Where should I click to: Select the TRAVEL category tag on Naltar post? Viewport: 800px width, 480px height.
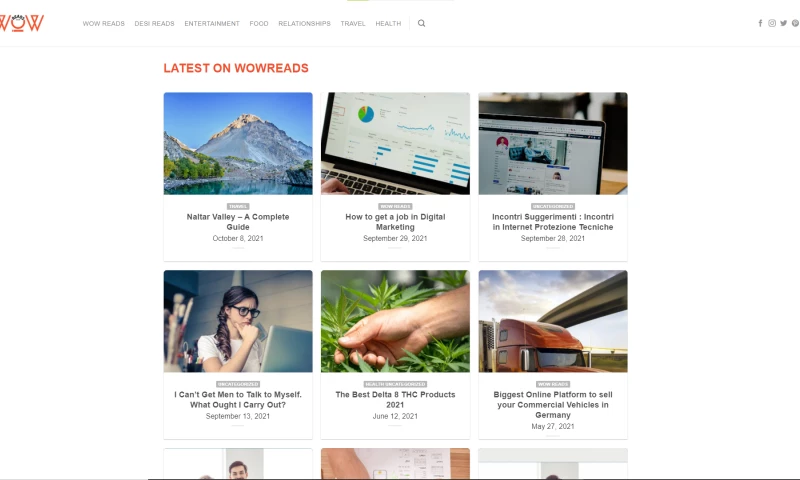[x=238, y=207]
